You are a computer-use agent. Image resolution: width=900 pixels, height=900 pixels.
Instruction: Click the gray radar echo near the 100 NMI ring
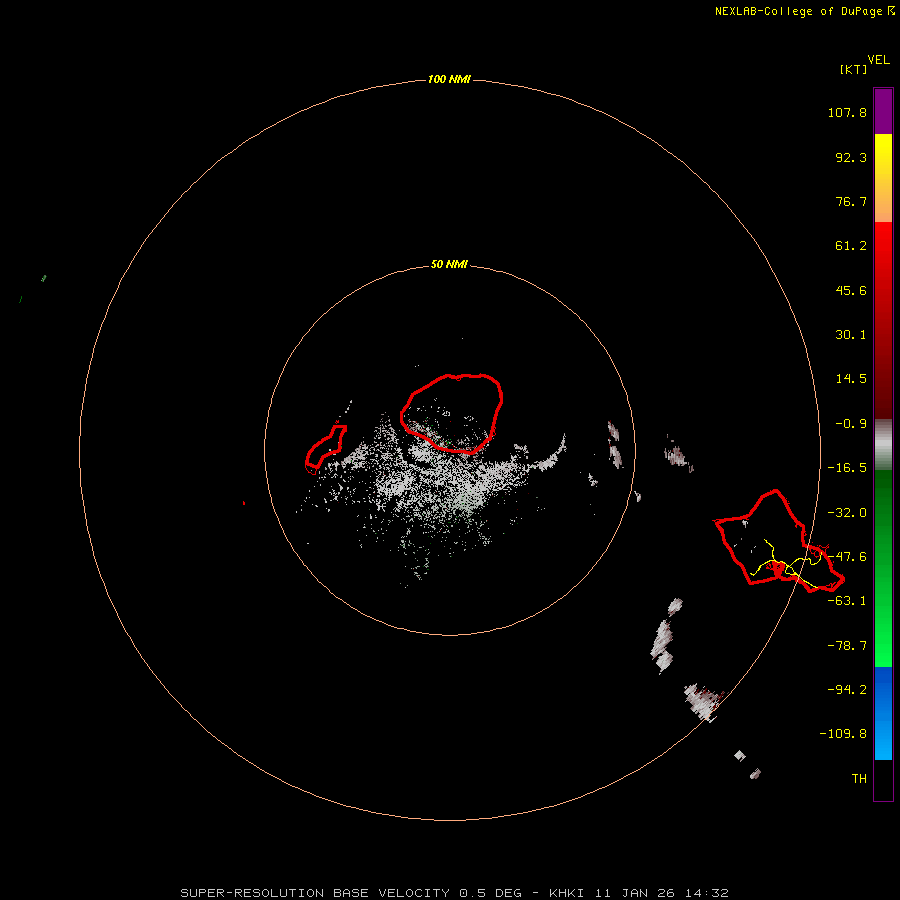[x=703, y=703]
